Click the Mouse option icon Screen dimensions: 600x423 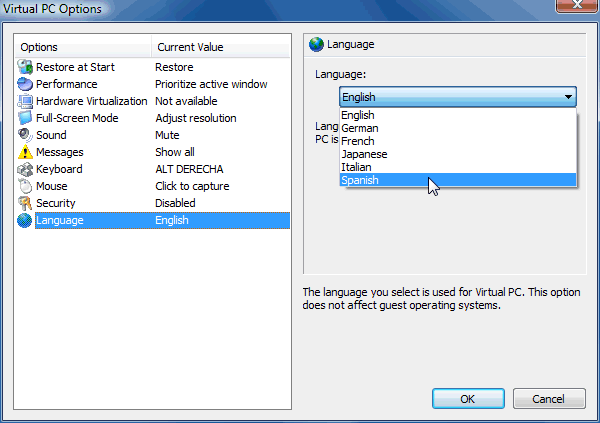(25, 186)
